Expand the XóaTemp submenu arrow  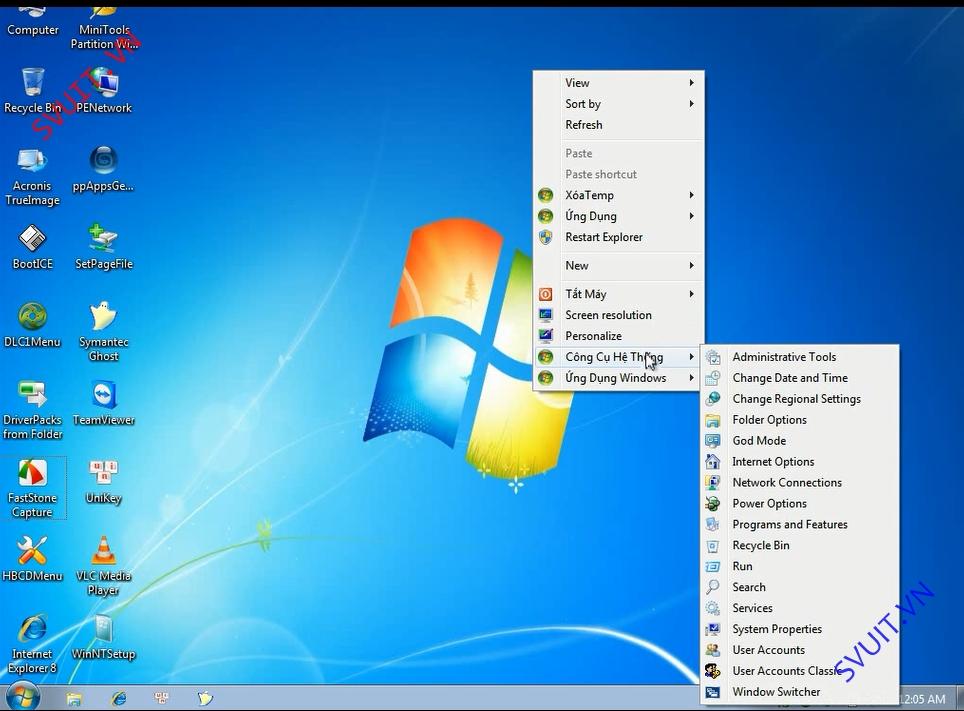tap(692, 195)
